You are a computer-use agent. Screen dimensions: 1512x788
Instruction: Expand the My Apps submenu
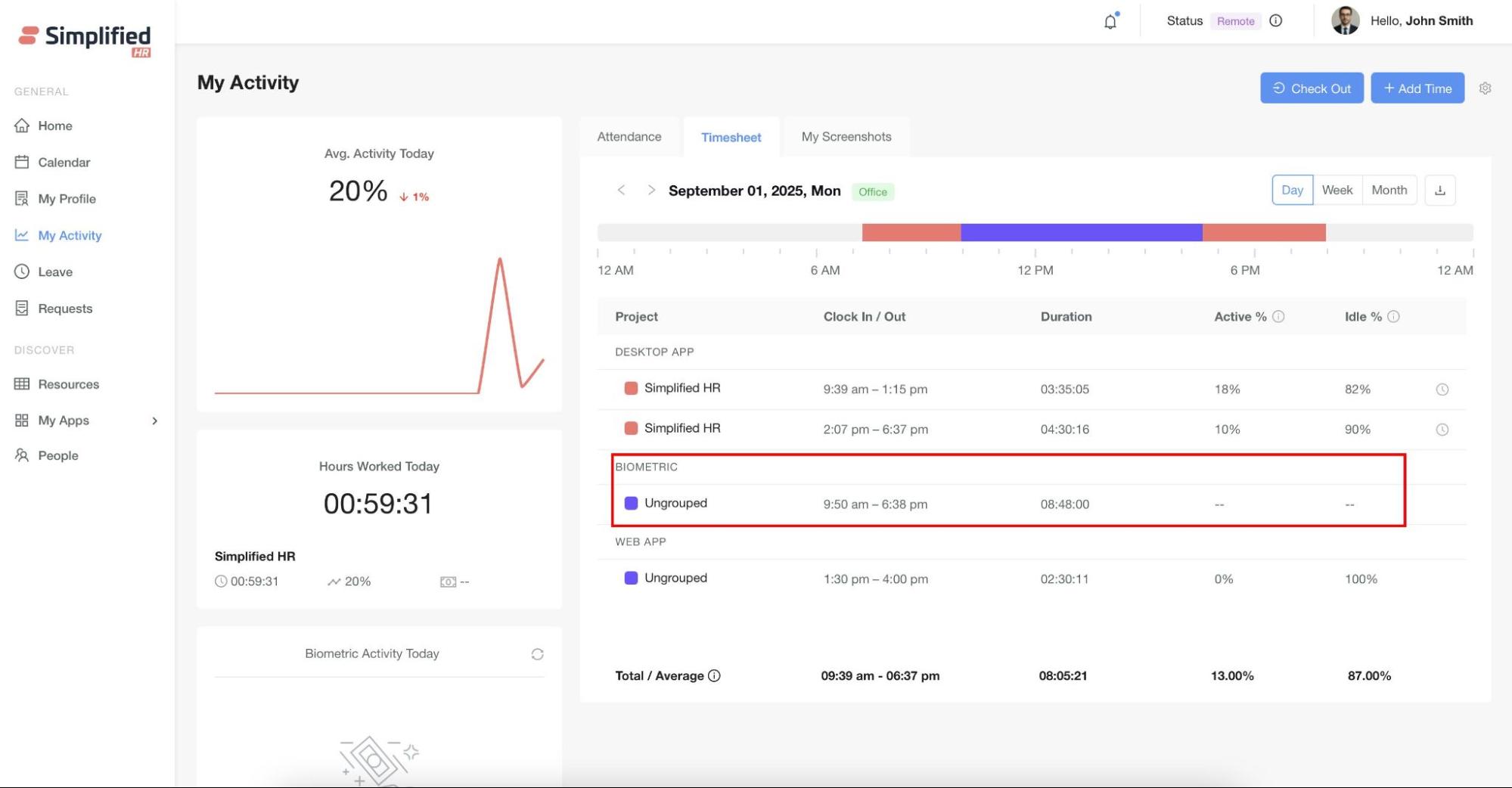pos(154,421)
